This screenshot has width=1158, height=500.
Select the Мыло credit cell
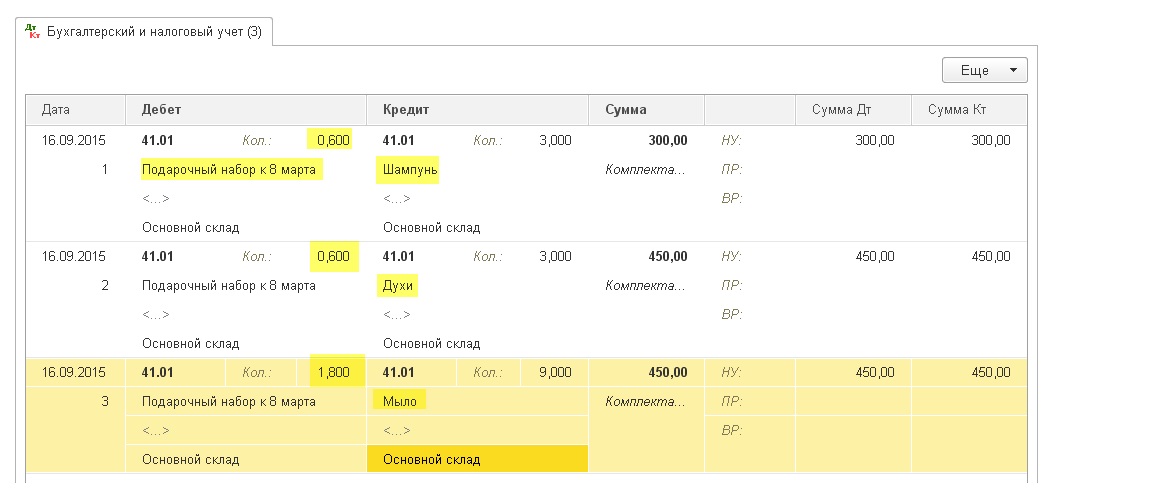(400, 401)
